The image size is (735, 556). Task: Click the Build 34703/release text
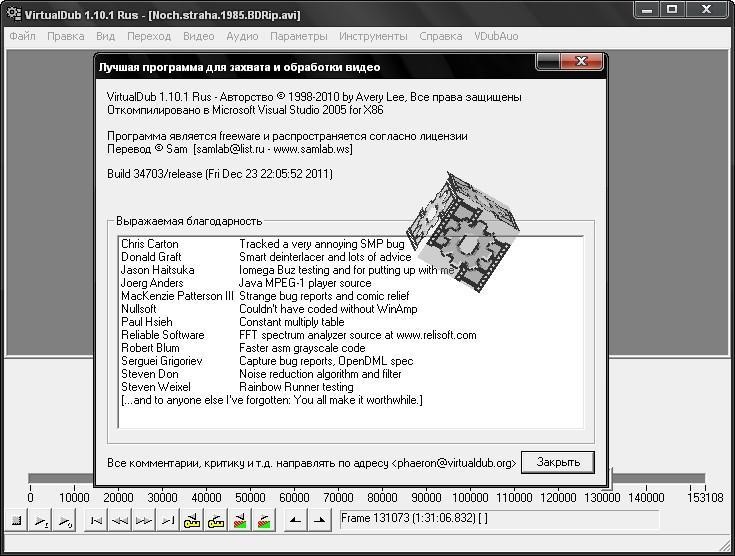pos(220,174)
